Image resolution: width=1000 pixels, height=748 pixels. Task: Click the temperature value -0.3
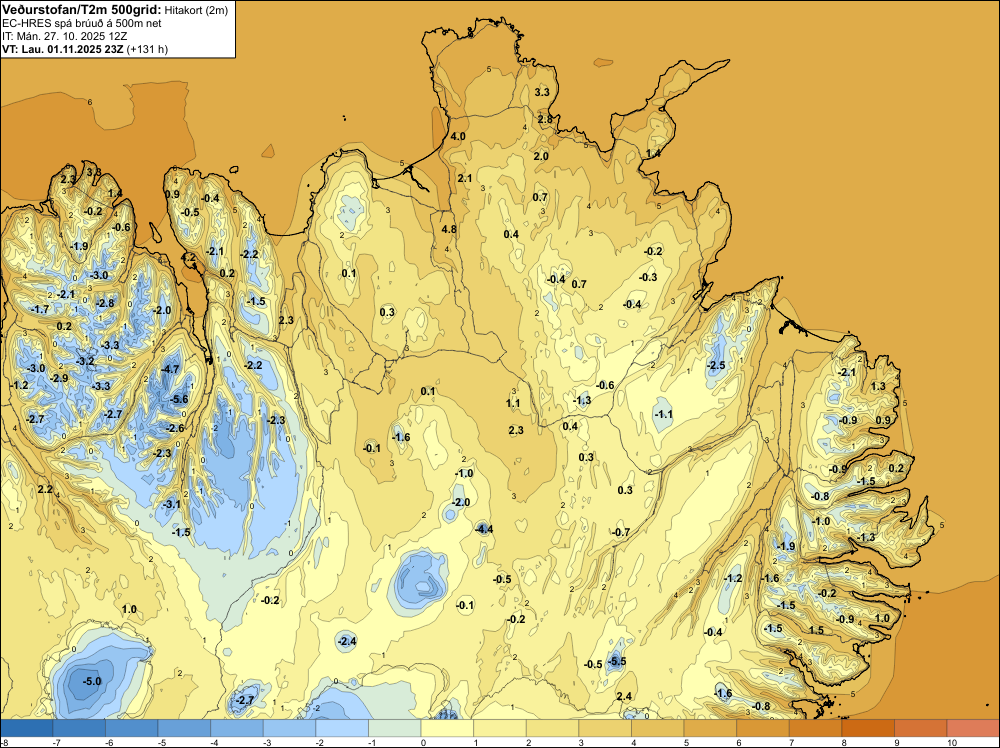point(648,277)
